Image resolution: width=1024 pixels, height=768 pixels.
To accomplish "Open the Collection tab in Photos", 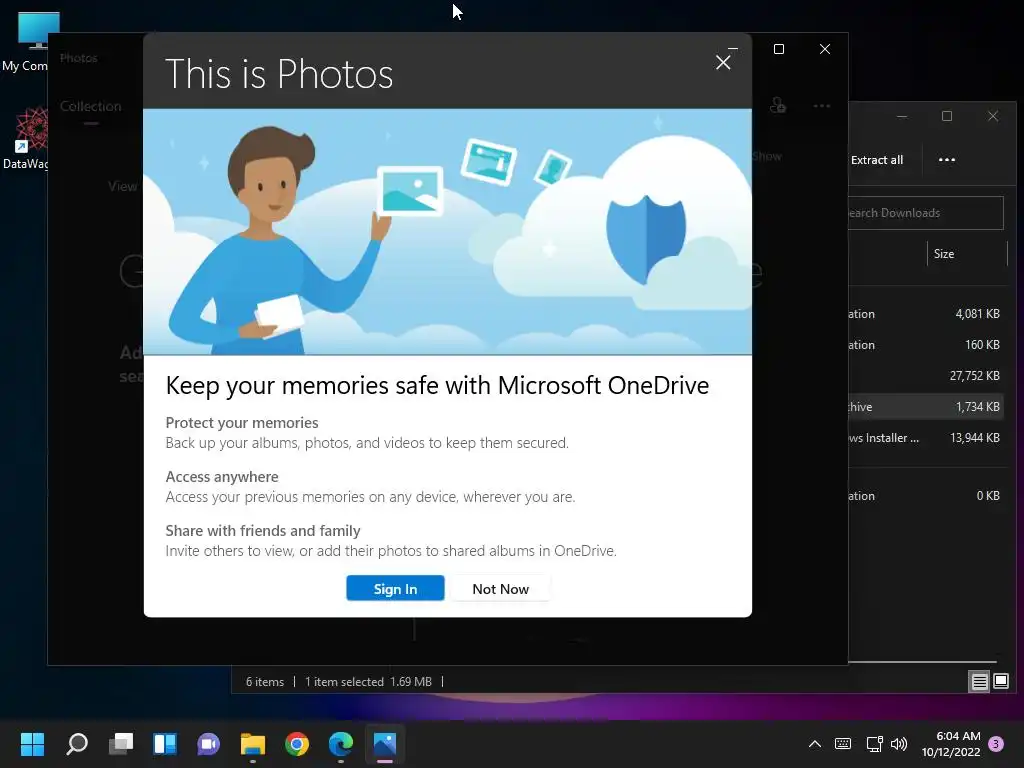I will (91, 106).
